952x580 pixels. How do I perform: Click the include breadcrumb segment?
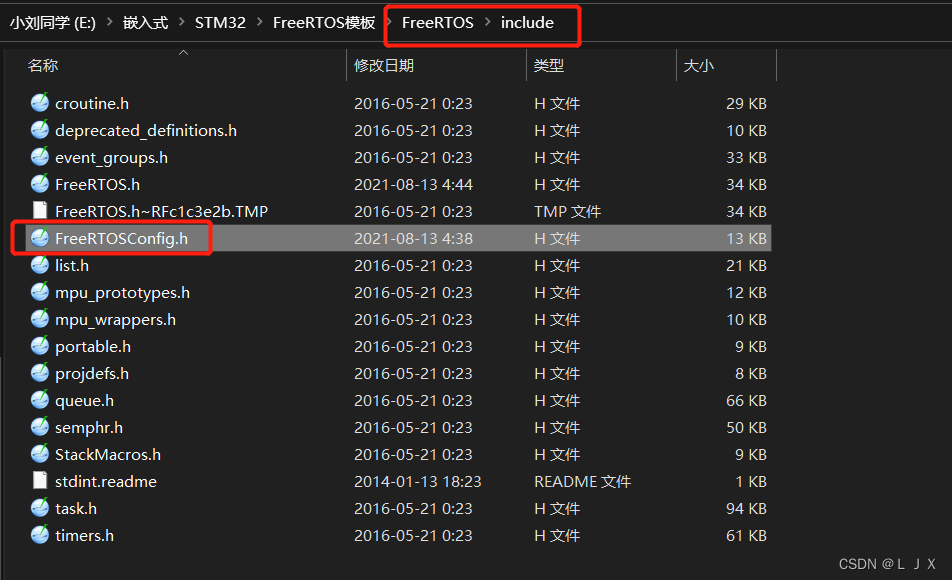click(527, 22)
